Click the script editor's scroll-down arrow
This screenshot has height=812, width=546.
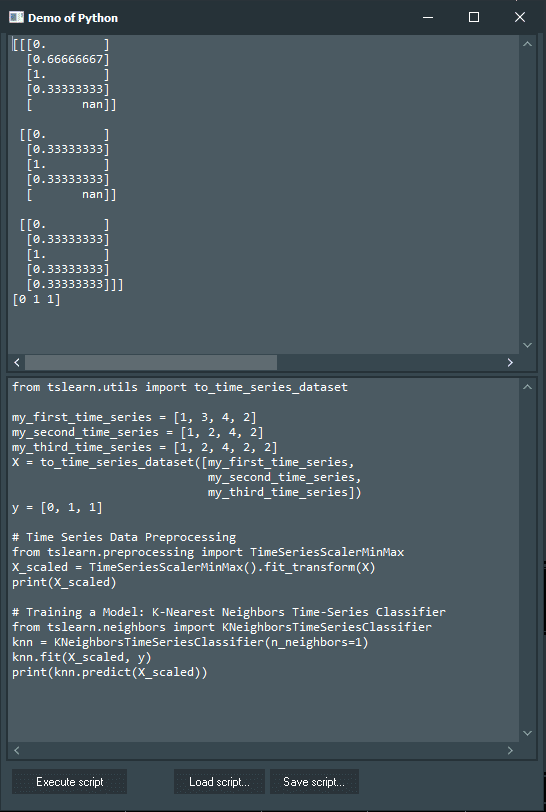(527, 733)
